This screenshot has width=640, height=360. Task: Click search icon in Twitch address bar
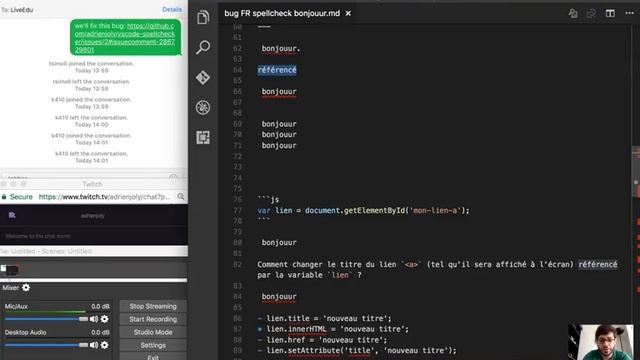[181, 197]
